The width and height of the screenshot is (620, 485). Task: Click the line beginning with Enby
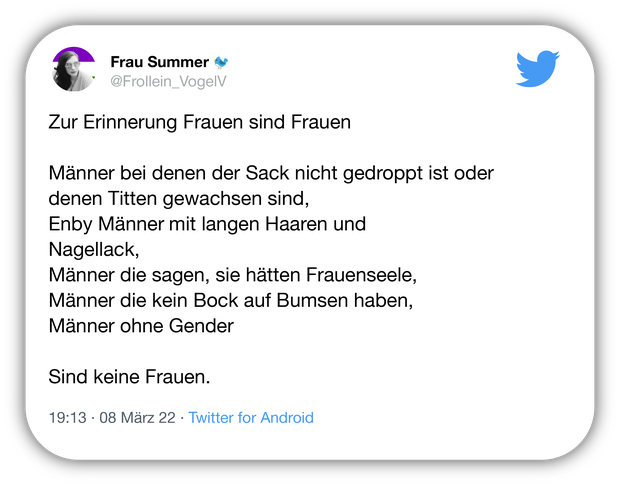(207, 224)
